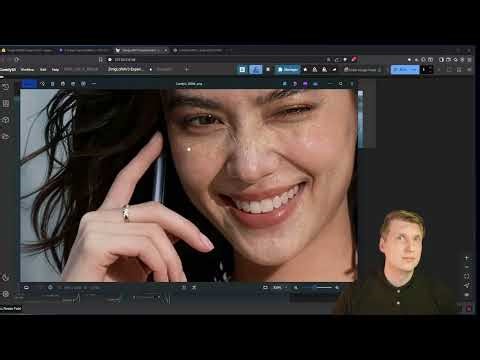Screen dimensions: 480x360
Task: Open the Workflow menu in ComfyUI
Action: pos(27,70)
